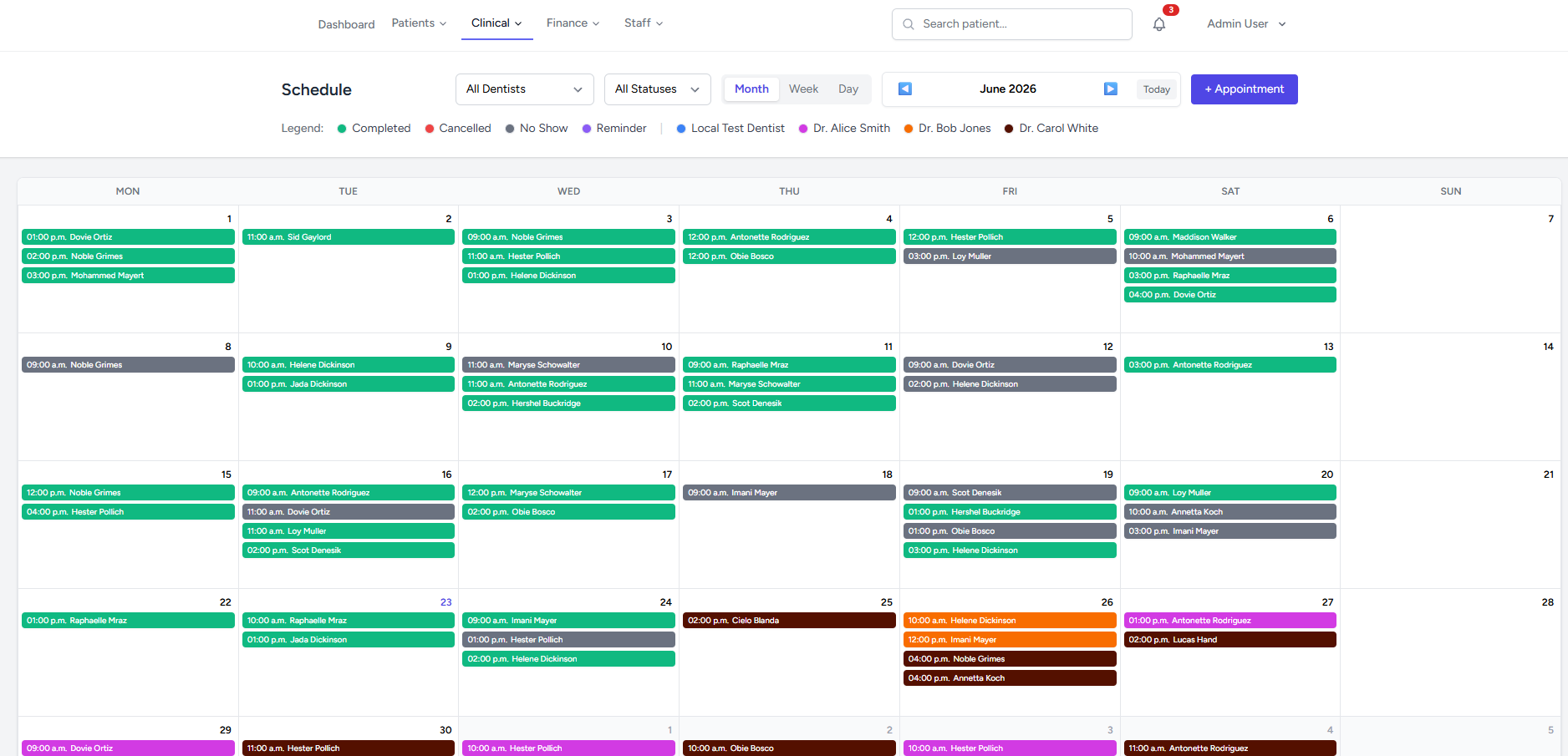Viewport: 1568px width, 756px height.
Task: Open 01:00 p.m. Antonette Rodriguez appointment on June 27
Action: click(x=1230, y=621)
